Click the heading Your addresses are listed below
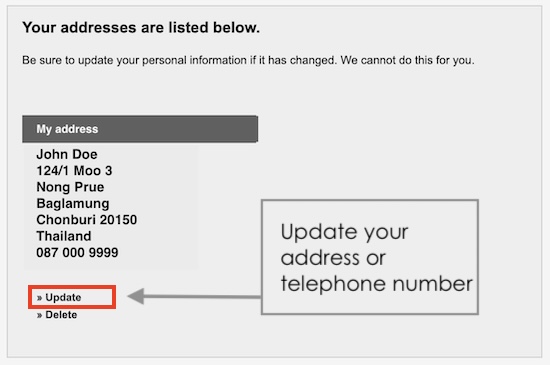The height and width of the screenshot is (365, 550). point(141,27)
